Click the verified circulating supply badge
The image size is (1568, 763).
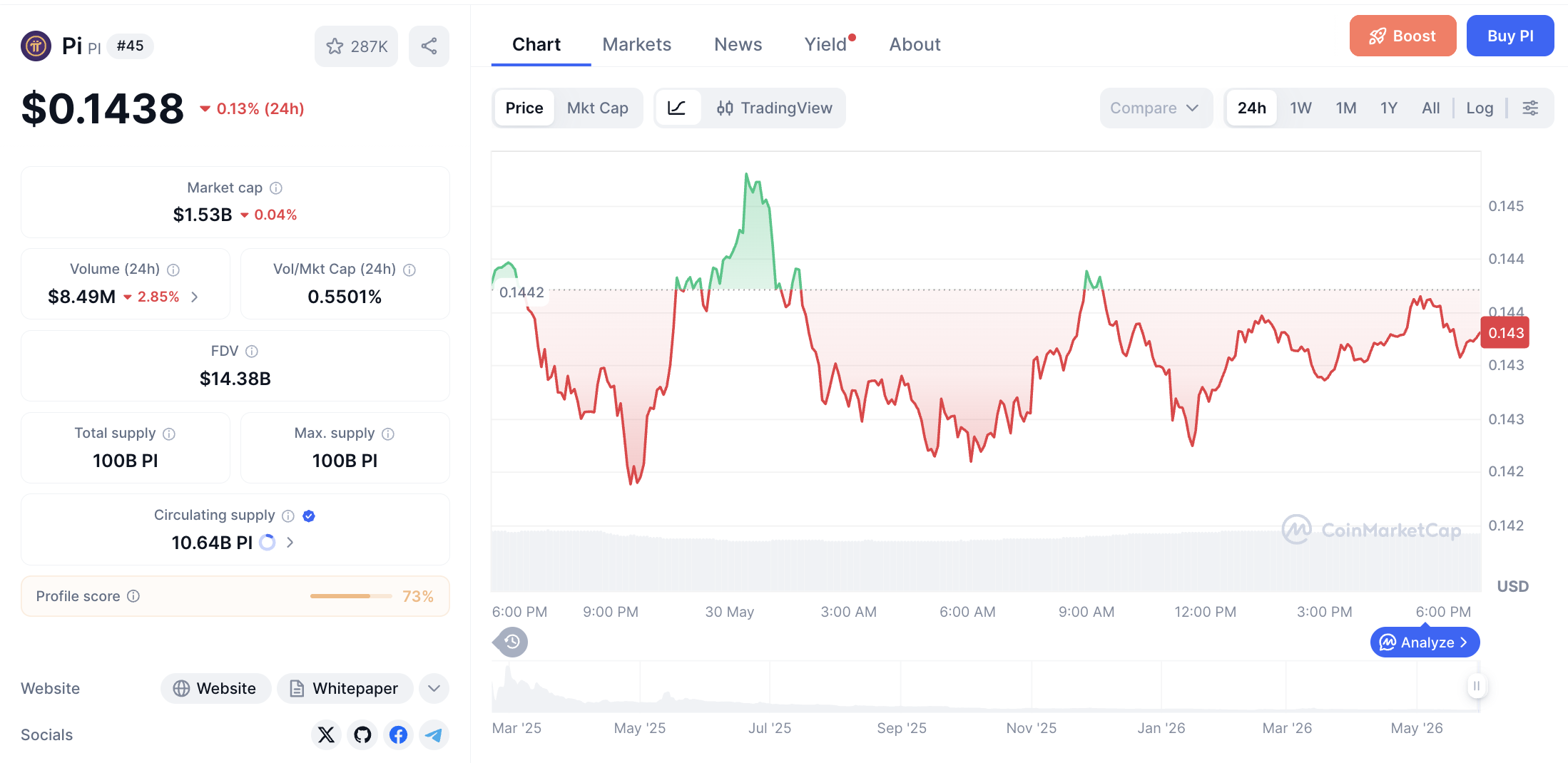pyautogui.click(x=309, y=516)
